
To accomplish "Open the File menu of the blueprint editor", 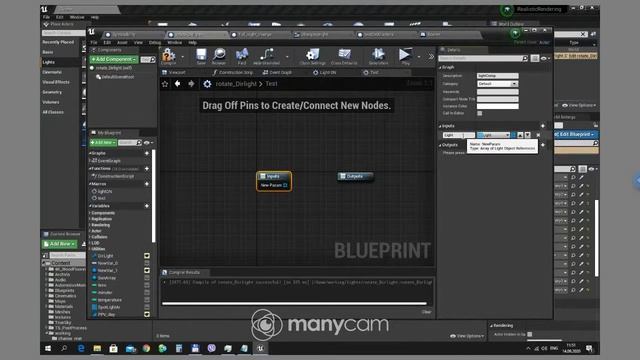I will (94, 42).
